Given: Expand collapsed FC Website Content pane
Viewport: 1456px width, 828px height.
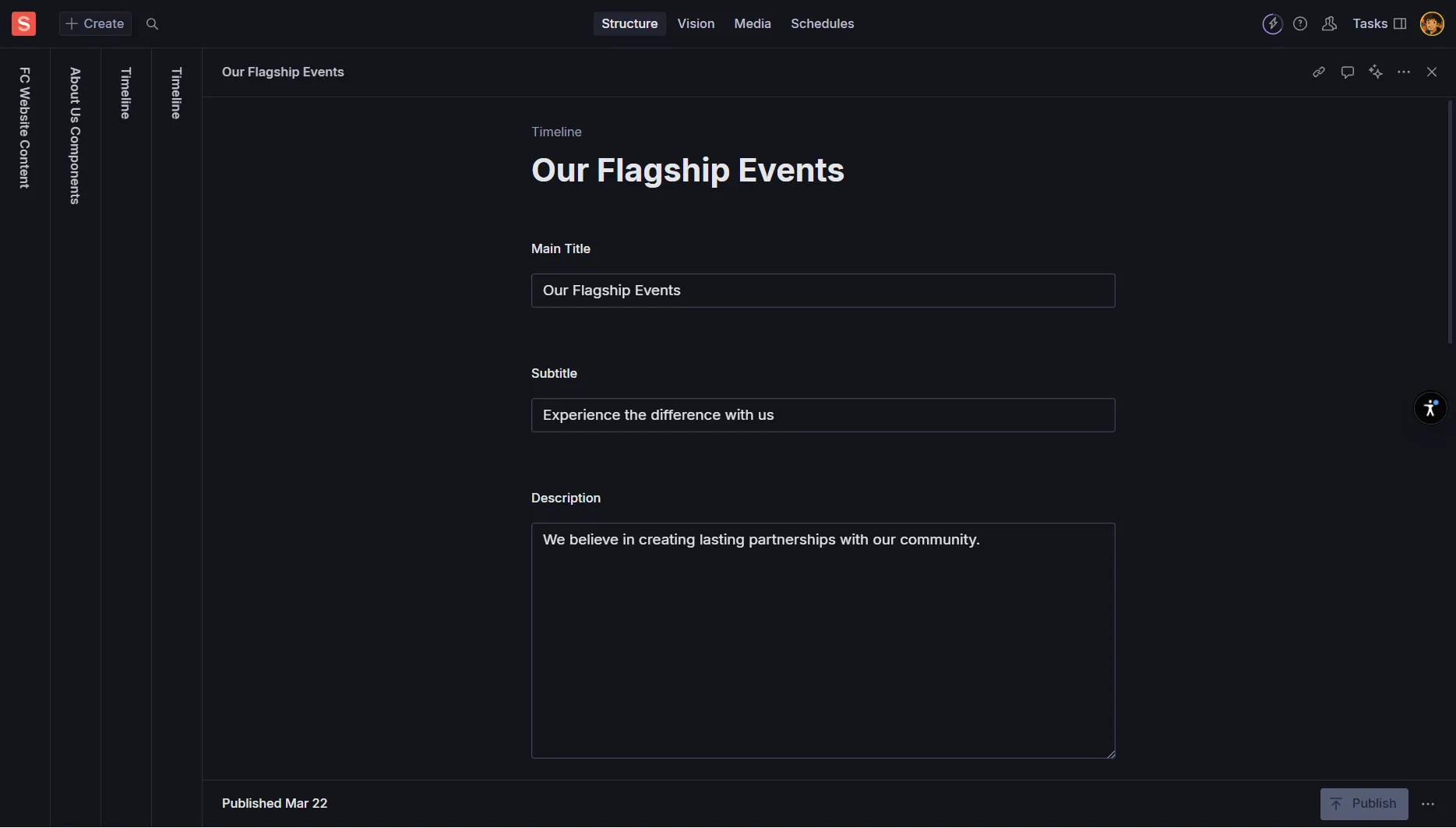Looking at the screenshot, I should pyautogui.click(x=25, y=128).
